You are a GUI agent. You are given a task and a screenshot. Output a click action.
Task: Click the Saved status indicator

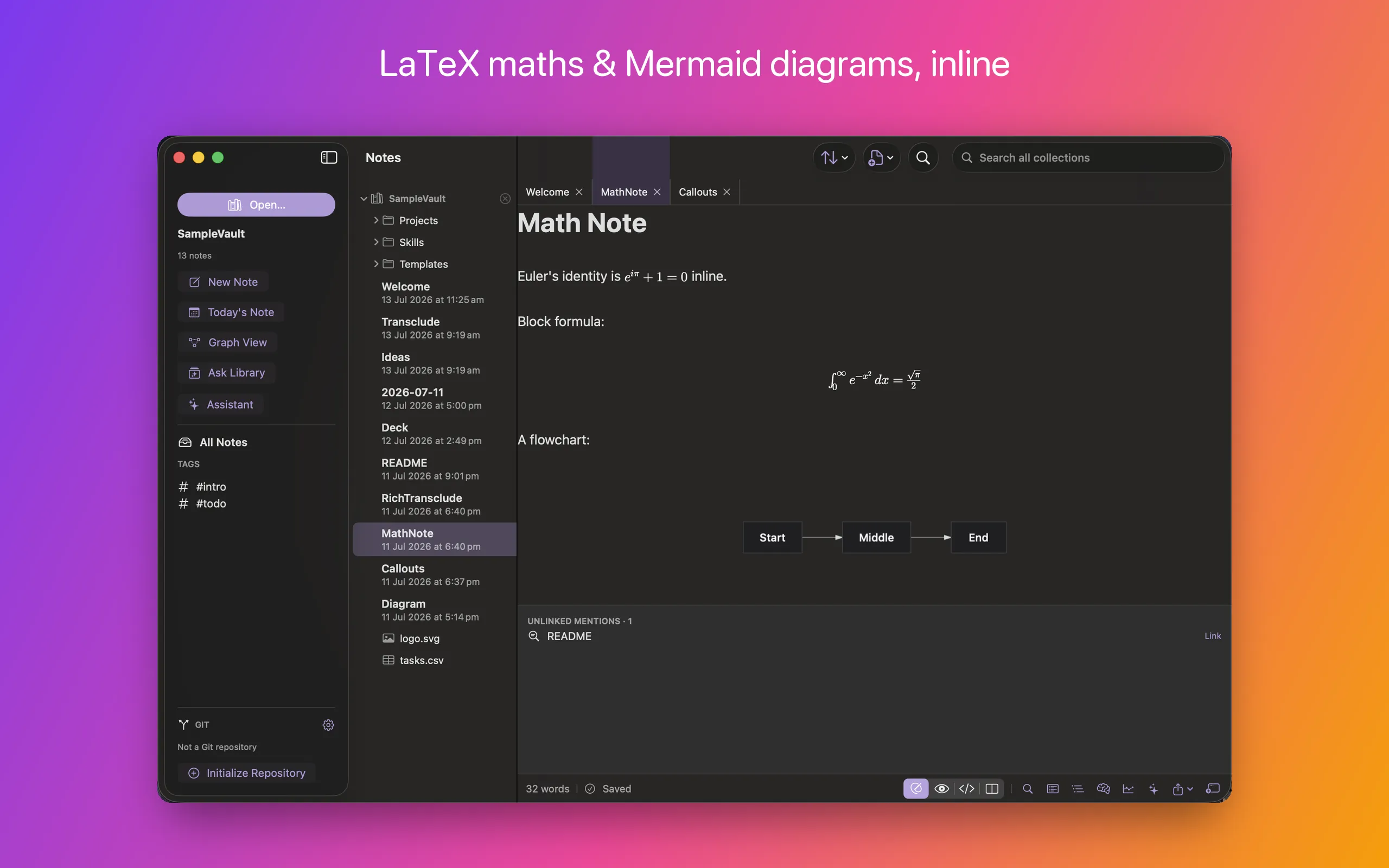point(608,789)
